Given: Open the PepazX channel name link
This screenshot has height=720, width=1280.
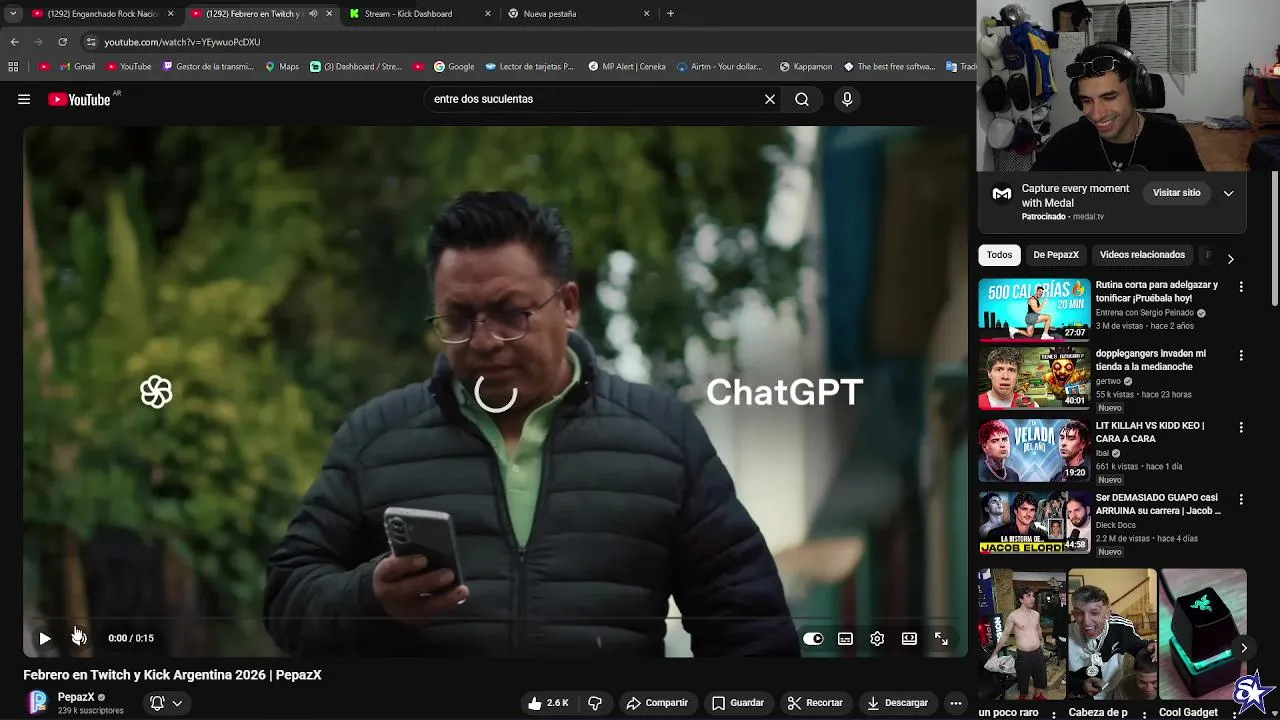Looking at the screenshot, I should (76, 697).
